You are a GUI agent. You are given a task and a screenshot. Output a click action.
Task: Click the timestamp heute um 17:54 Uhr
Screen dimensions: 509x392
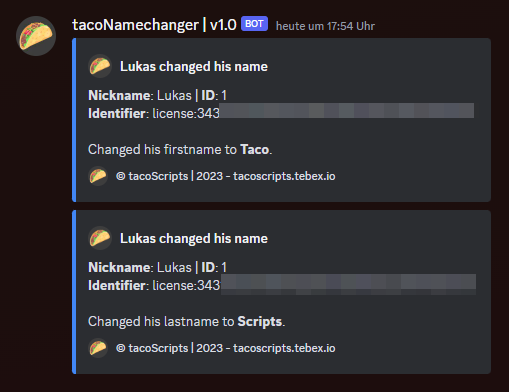pyautogui.click(x=325, y=26)
